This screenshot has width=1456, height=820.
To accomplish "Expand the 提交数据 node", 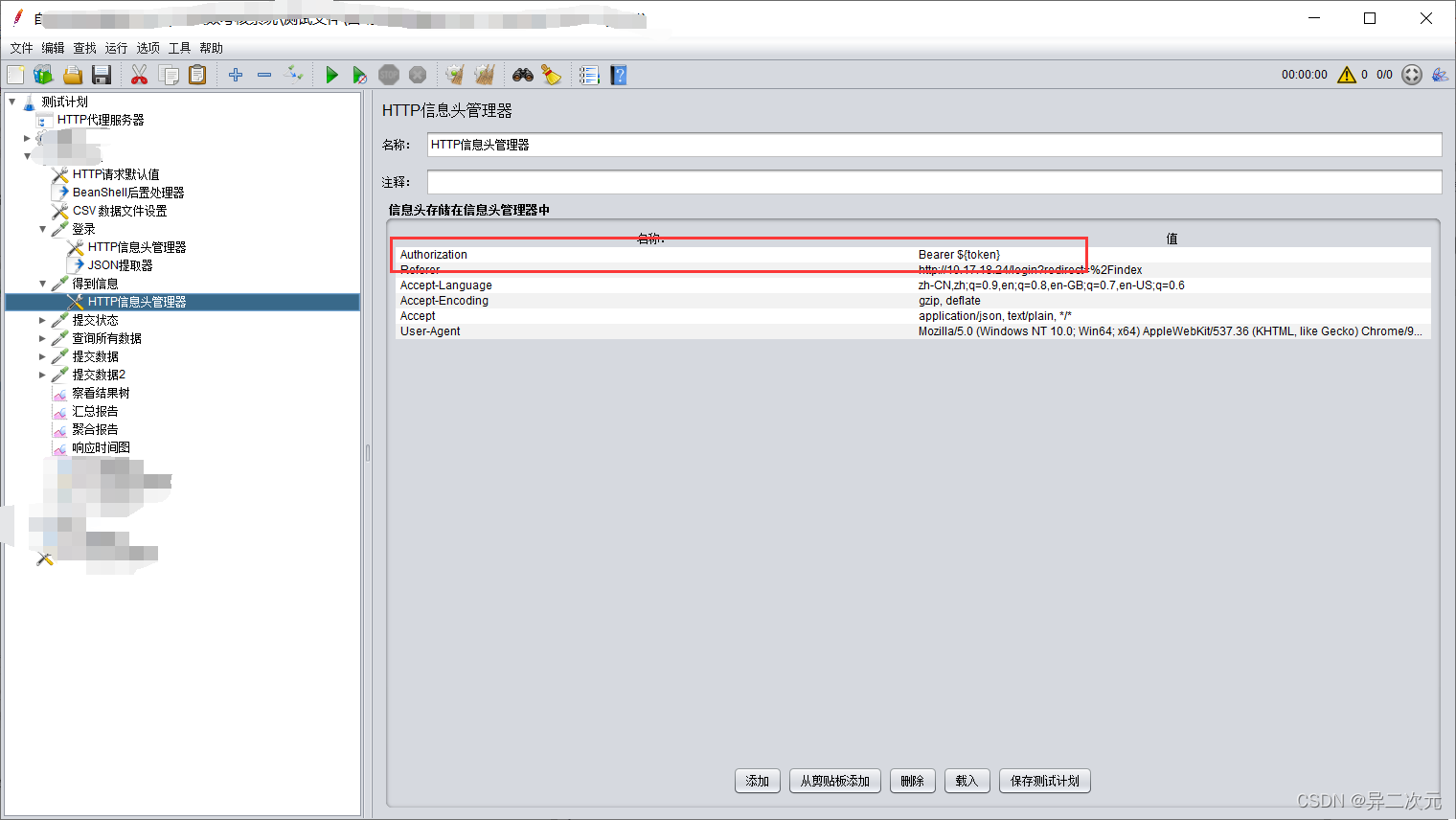I will (43, 356).
